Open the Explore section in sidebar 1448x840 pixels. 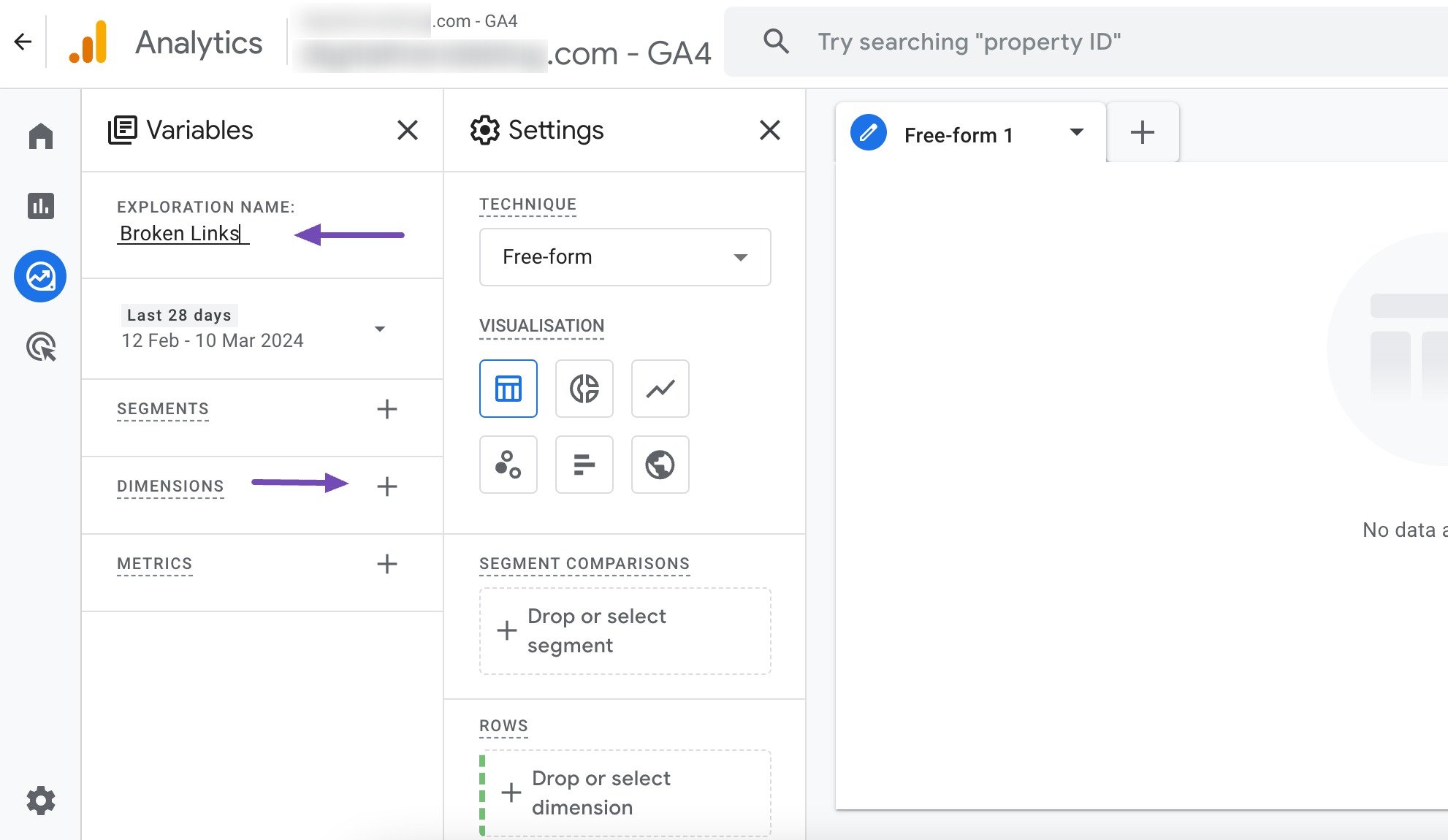40,276
